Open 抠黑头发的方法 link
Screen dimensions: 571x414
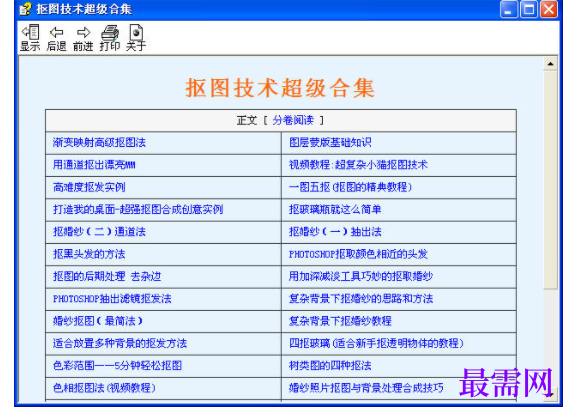(89, 254)
